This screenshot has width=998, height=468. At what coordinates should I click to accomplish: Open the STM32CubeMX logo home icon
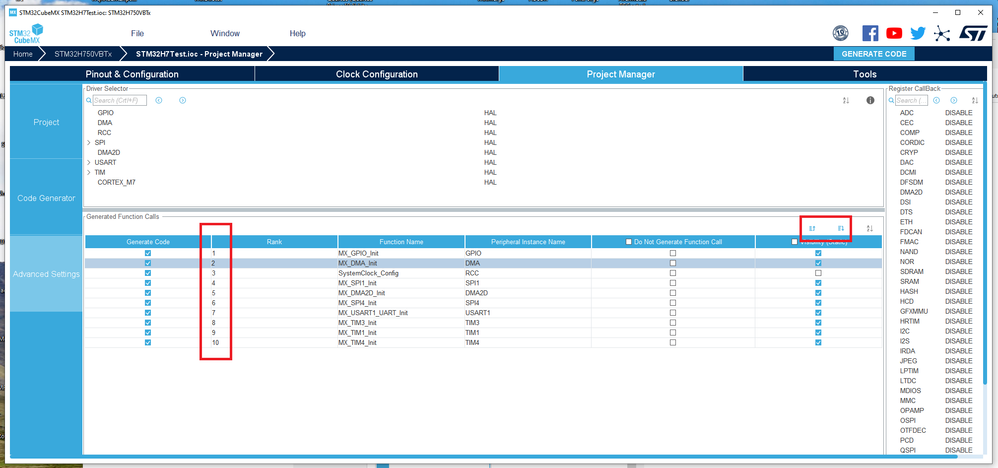point(26,34)
